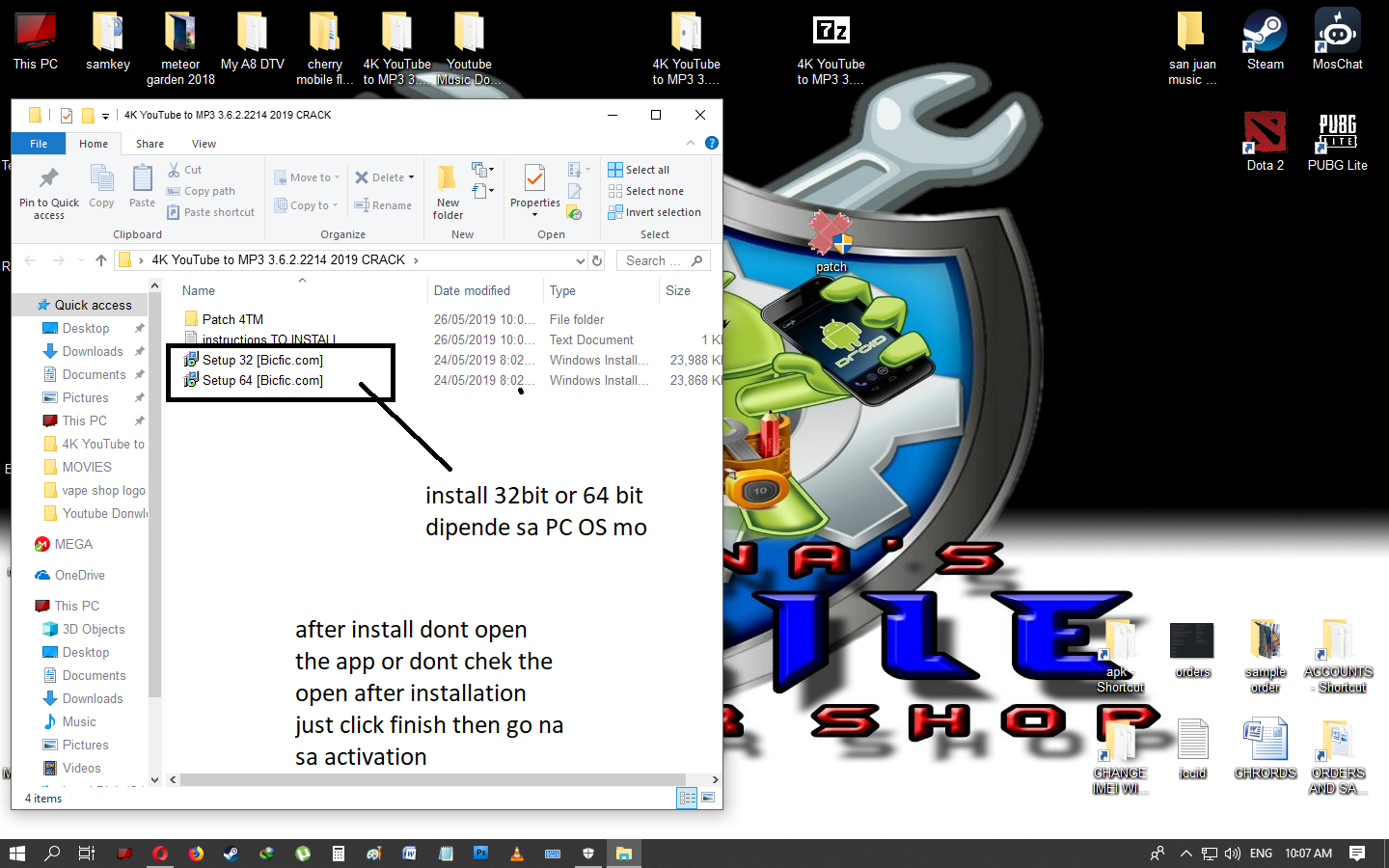Open Firefox from taskbar

pyautogui.click(x=196, y=854)
